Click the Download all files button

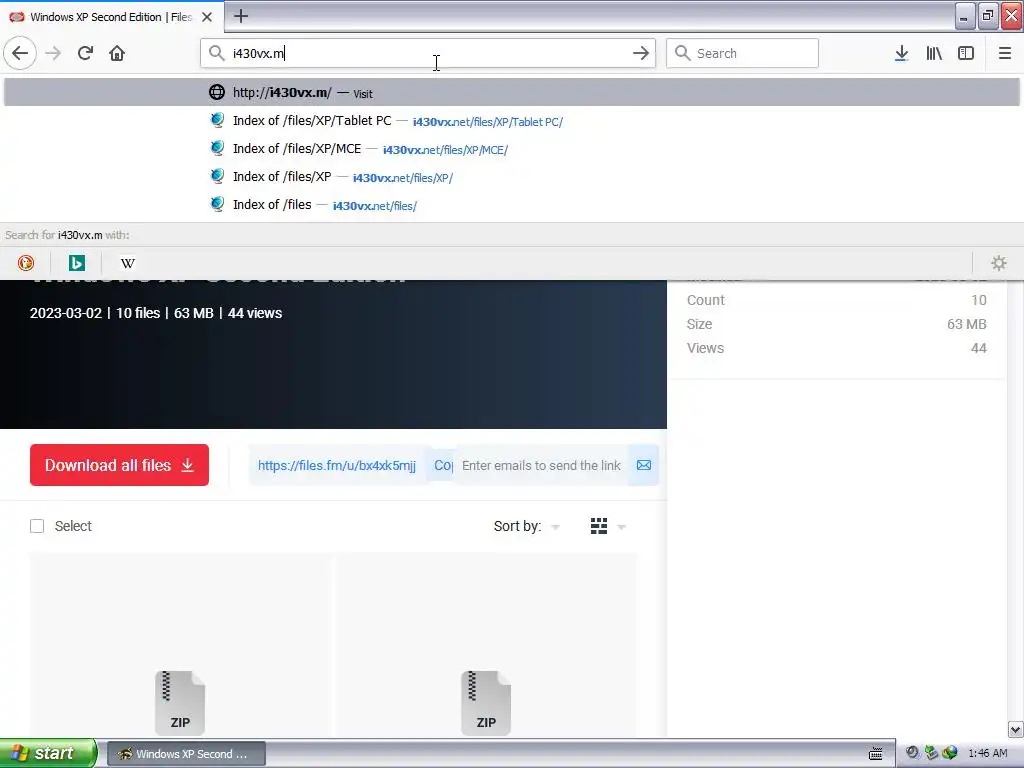click(120, 465)
